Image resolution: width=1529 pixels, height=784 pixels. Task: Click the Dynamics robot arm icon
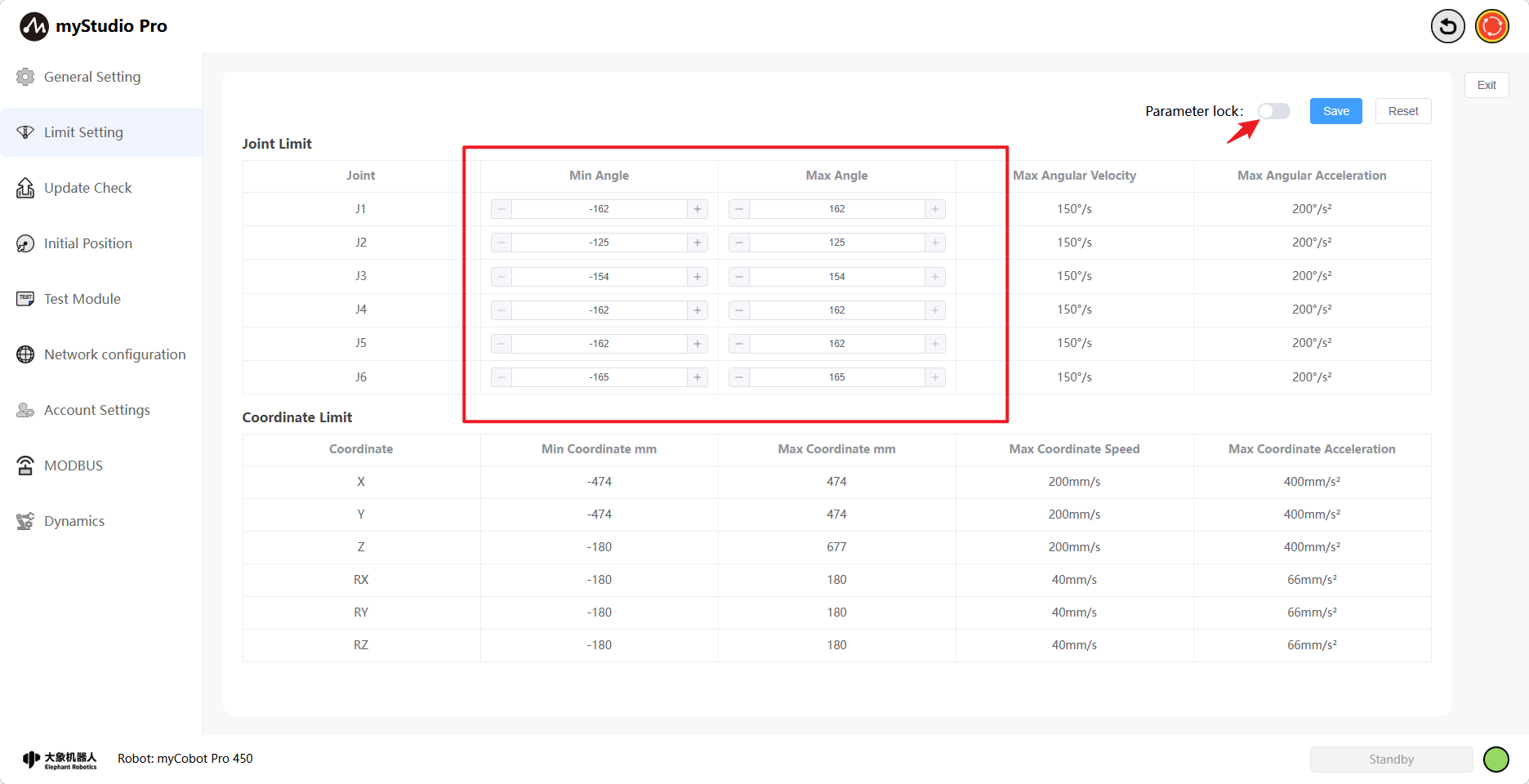[25, 521]
